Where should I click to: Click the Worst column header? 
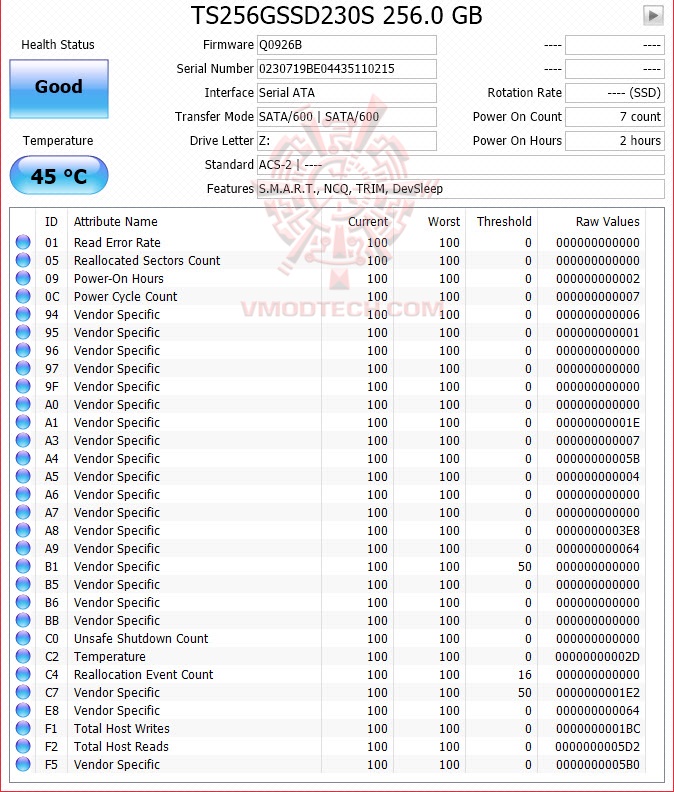(x=444, y=222)
